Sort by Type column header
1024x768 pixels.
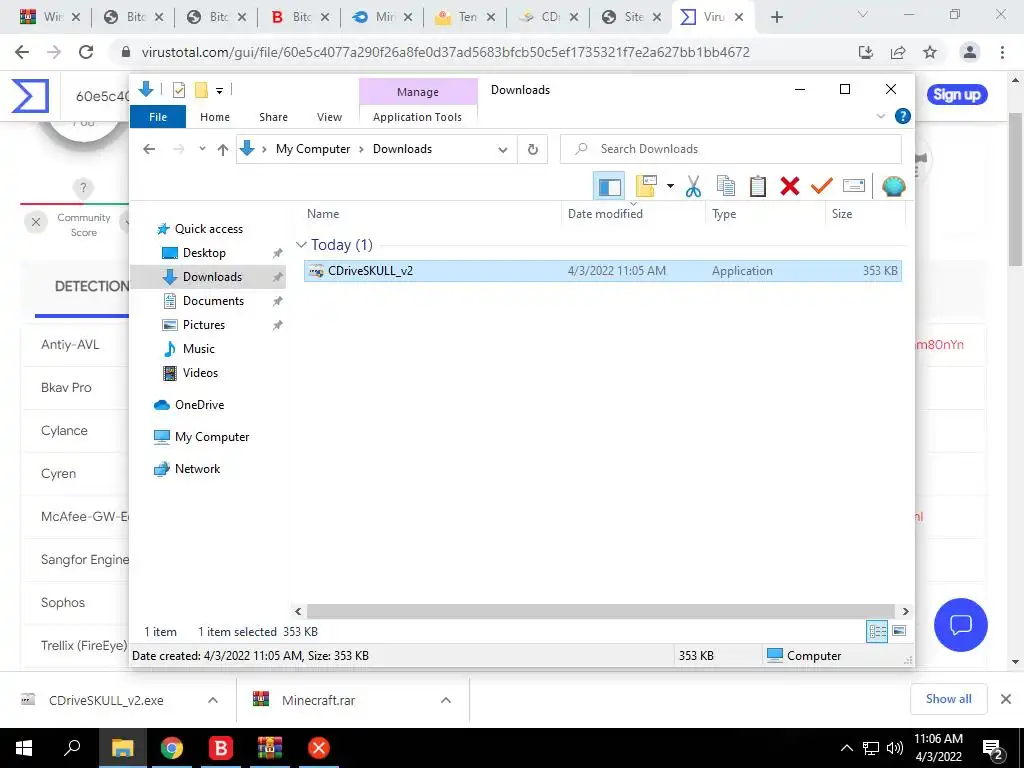(765, 214)
